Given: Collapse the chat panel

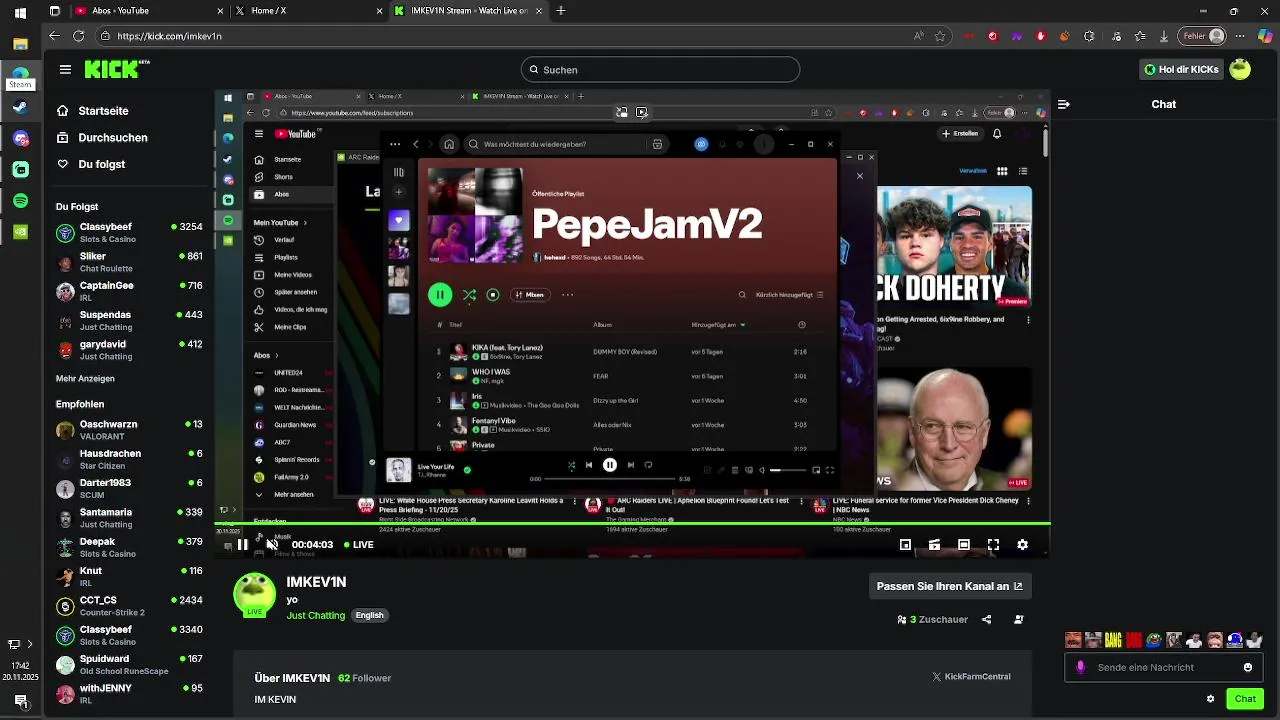Looking at the screenshot, I should (1063, 104).
